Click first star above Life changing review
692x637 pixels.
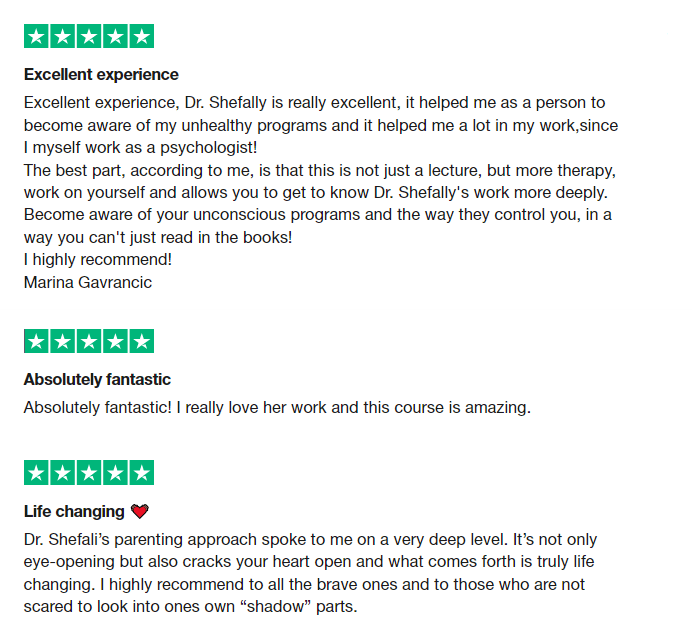click(x=37, y=473)
